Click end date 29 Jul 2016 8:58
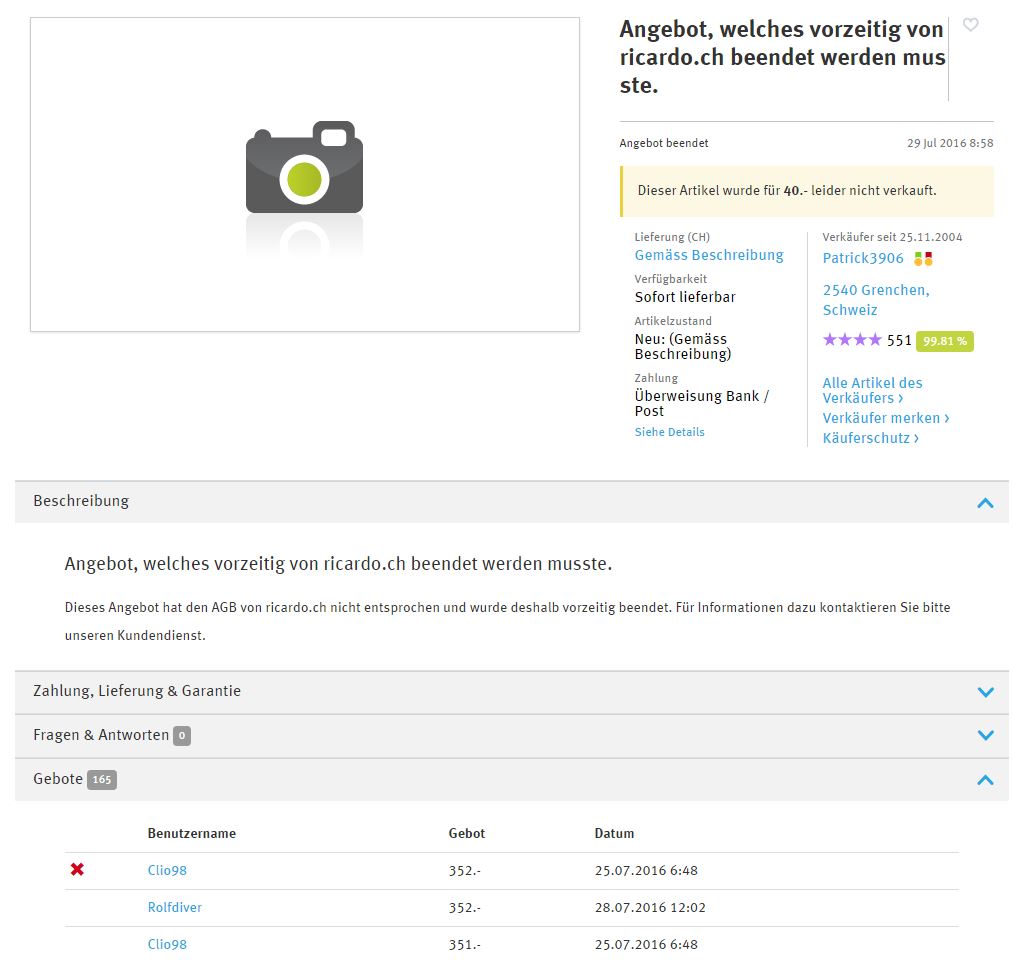The image size is (1013, 960). click(950, 143)
